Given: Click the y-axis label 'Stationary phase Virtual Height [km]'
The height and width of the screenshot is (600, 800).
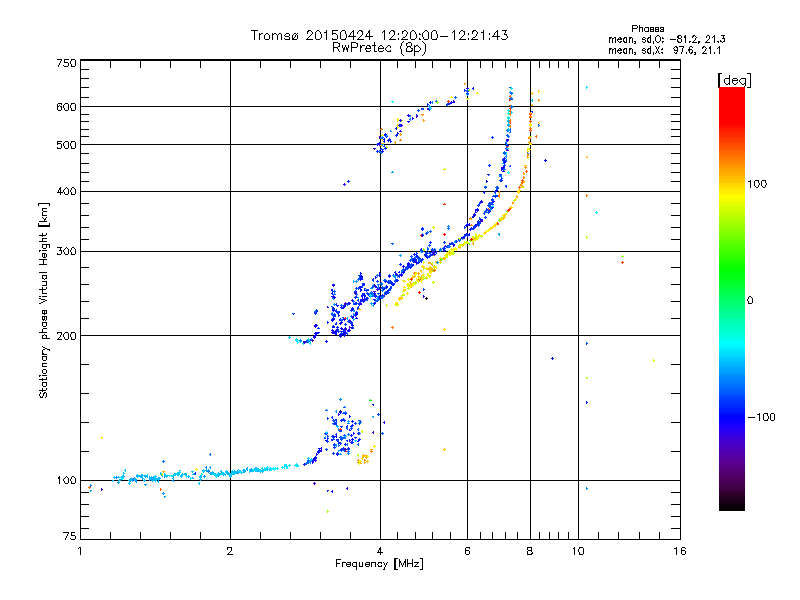Looking at the screenshot, I should pos(43,300).
